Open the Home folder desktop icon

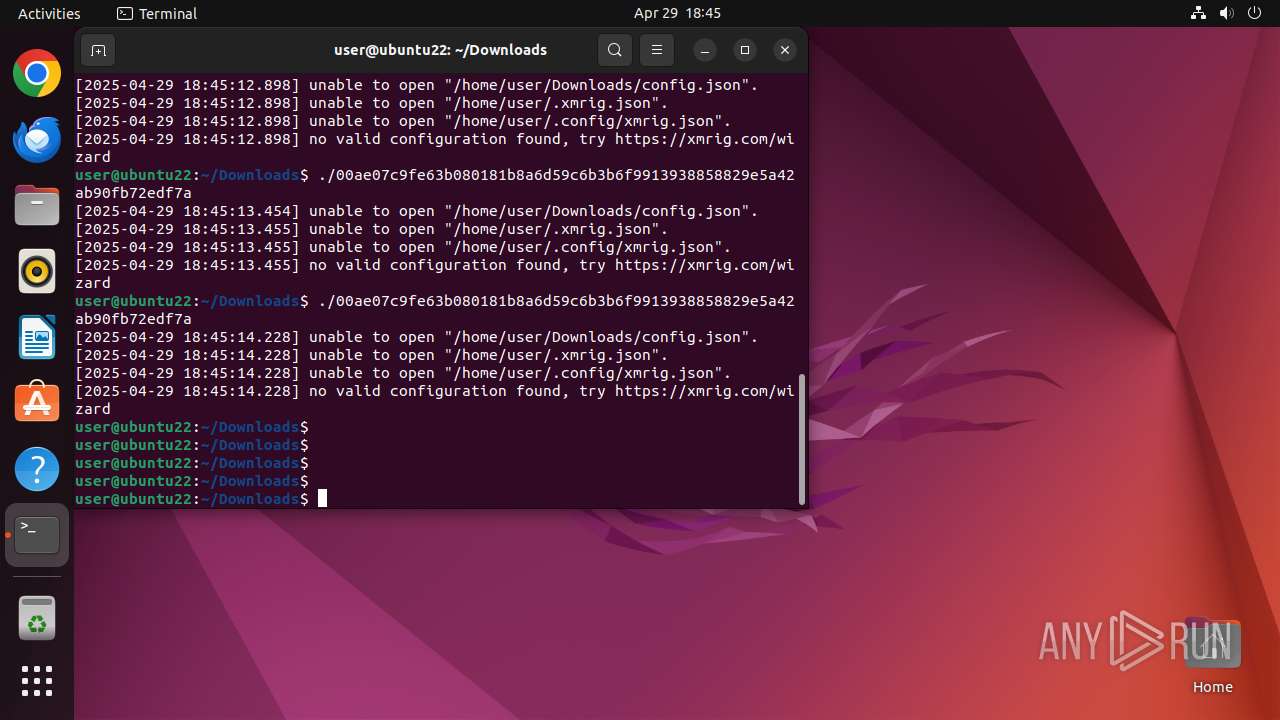click(x=1212, y=657)
